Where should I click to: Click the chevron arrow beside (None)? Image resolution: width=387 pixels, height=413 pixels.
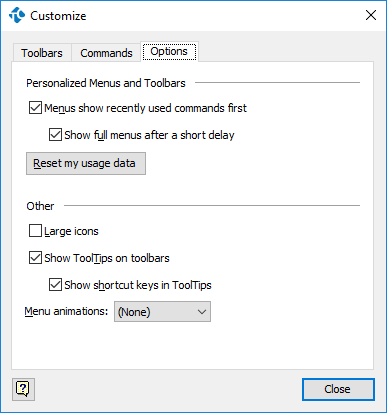coord(202,312)
